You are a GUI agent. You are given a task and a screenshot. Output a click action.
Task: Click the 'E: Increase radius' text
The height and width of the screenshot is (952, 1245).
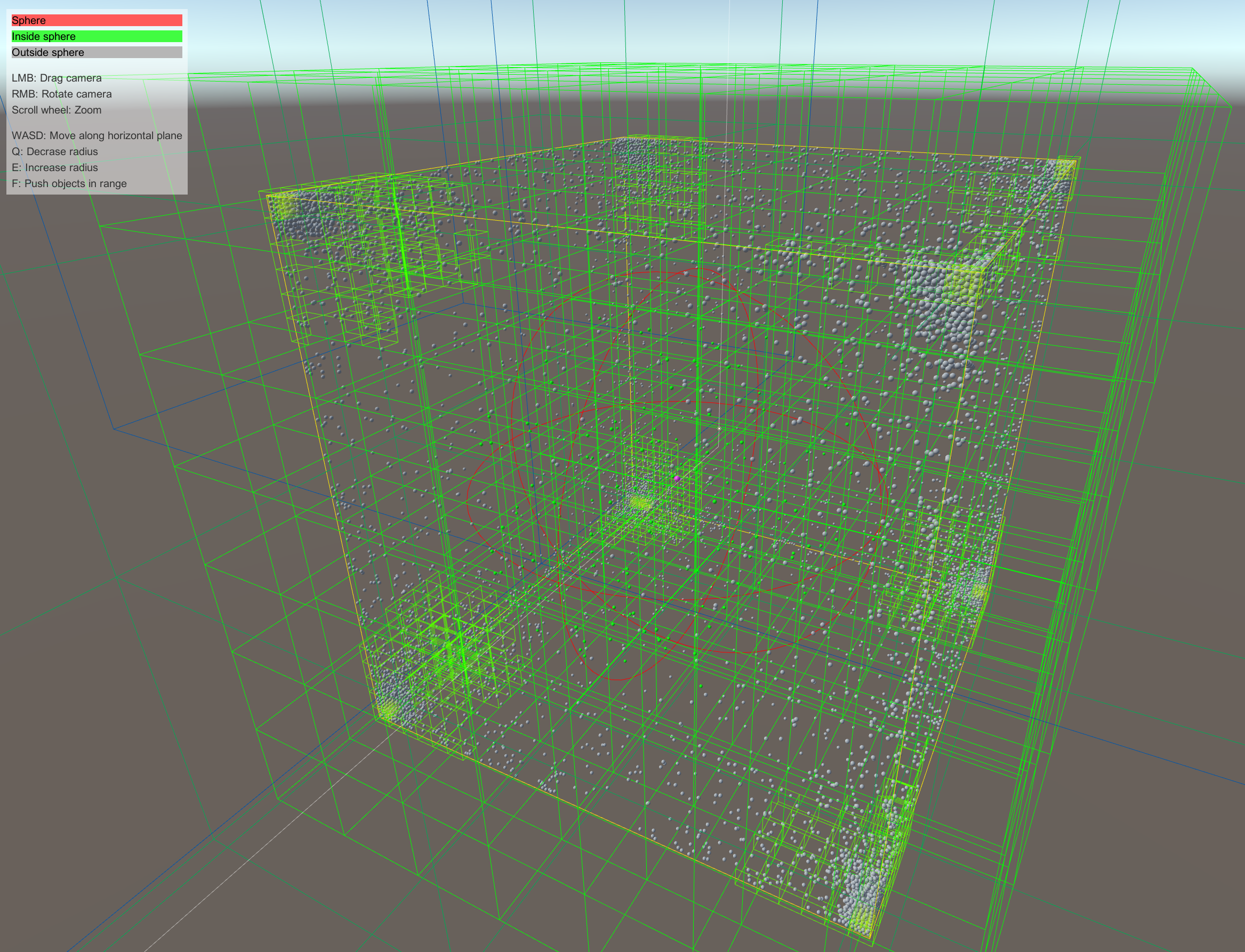55,167
